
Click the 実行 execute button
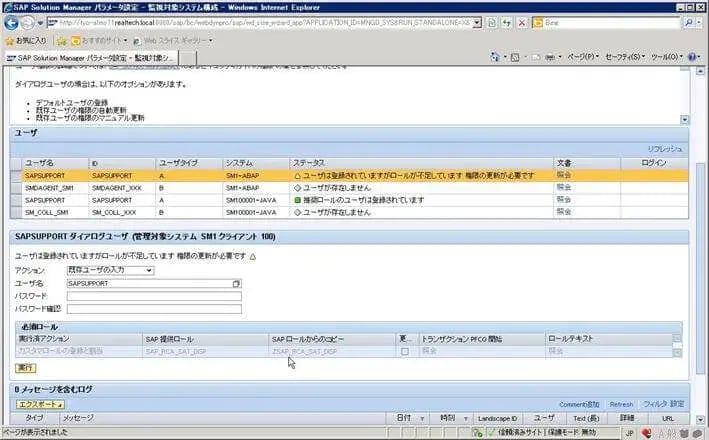click(x=26, y=368)
